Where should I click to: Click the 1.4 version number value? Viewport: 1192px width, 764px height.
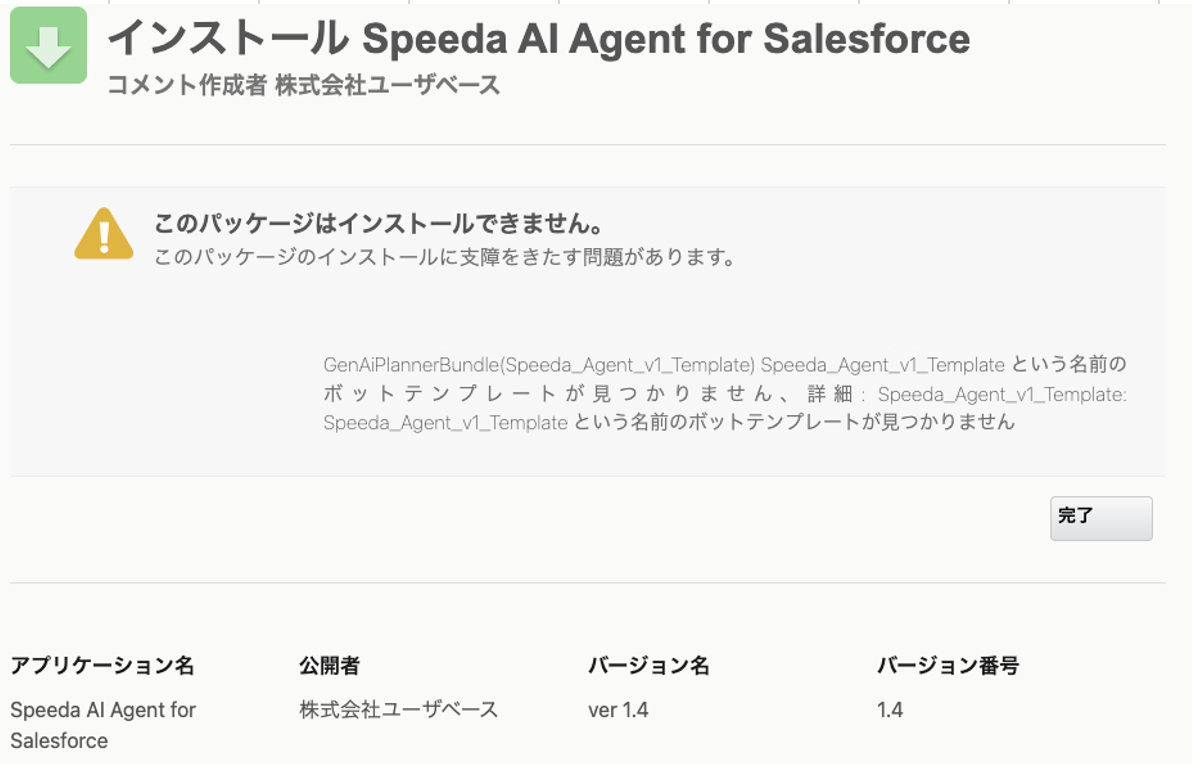click(x=890, y=710)
